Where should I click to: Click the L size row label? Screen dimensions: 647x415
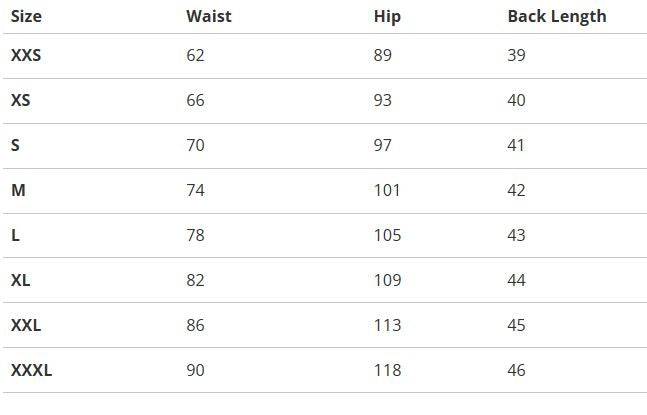pyautogui.click(x=15, y=235)
